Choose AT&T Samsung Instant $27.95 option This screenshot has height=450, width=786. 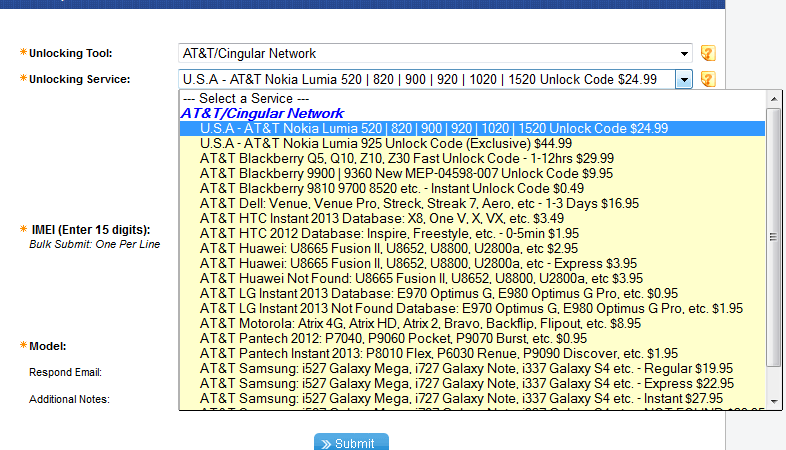point(472,398)
